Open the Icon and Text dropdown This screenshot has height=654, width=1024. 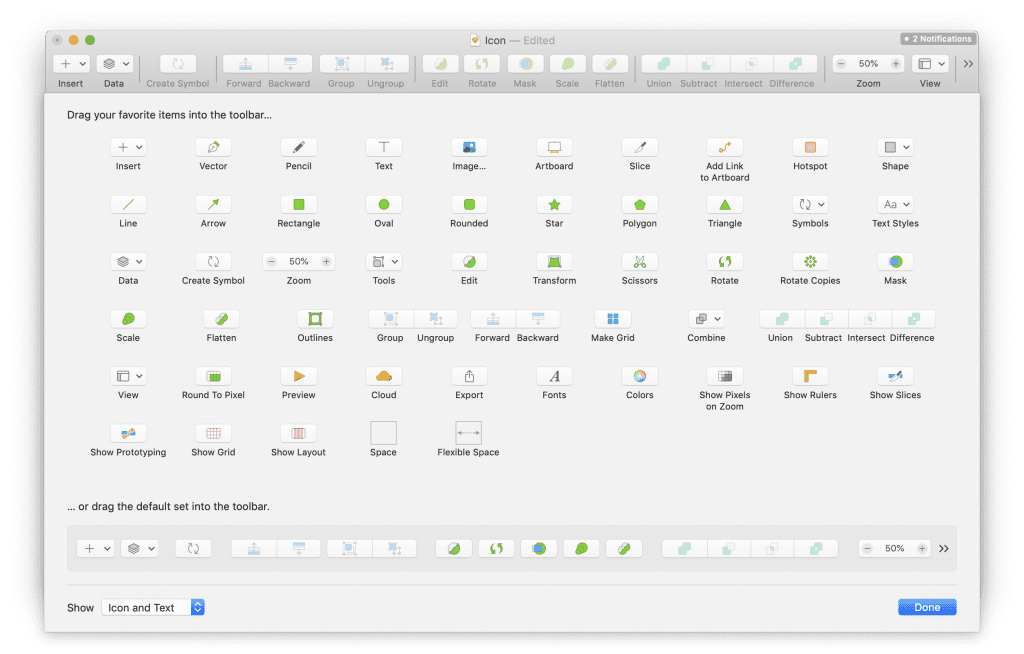(153, 607)
